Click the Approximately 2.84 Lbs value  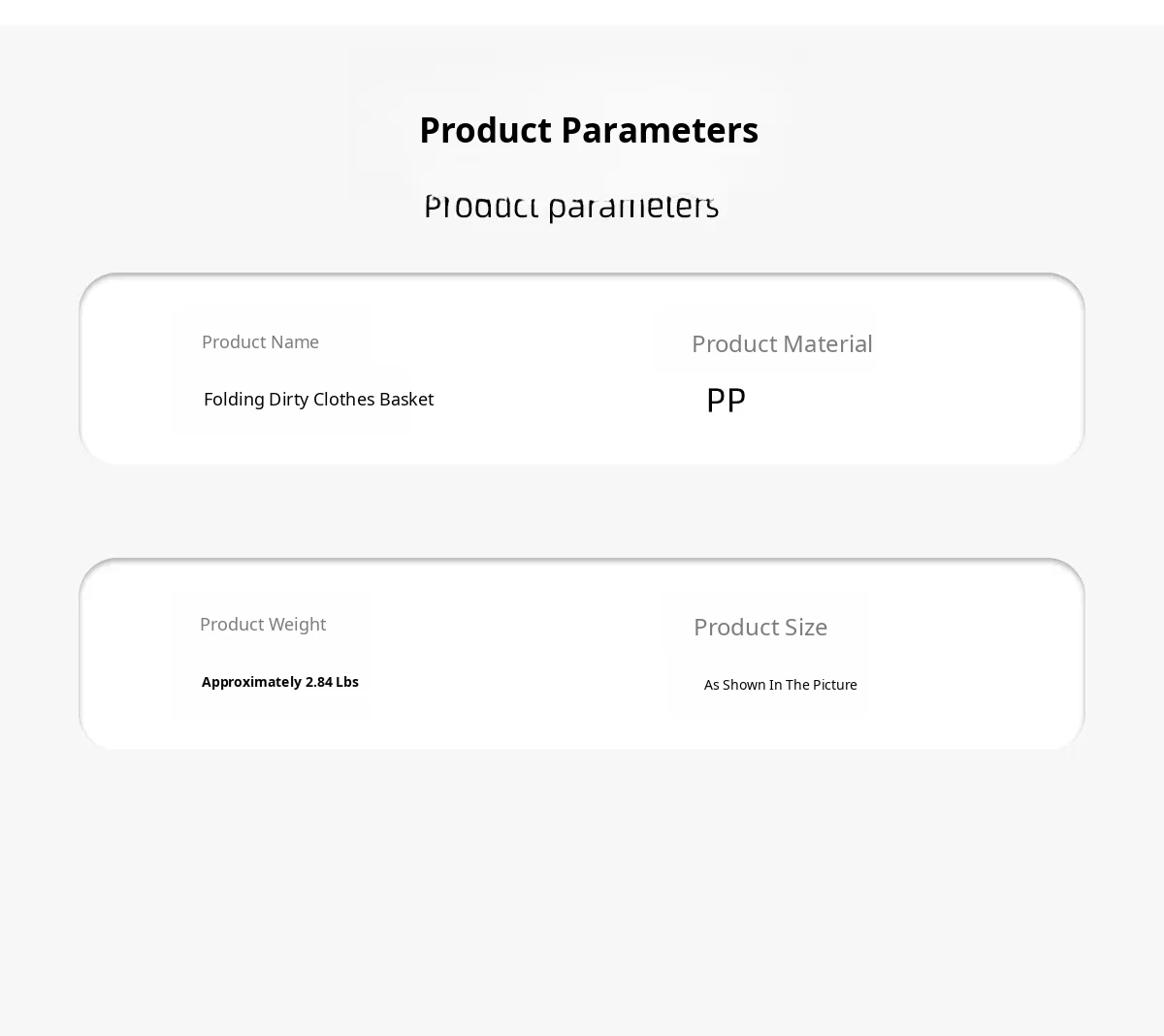pyautogui.click(x=280, y=682)
